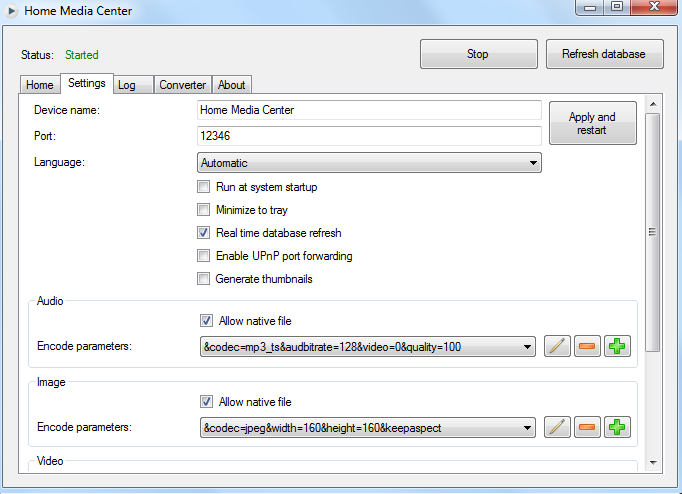Open the Converter tab

[182, 85]
